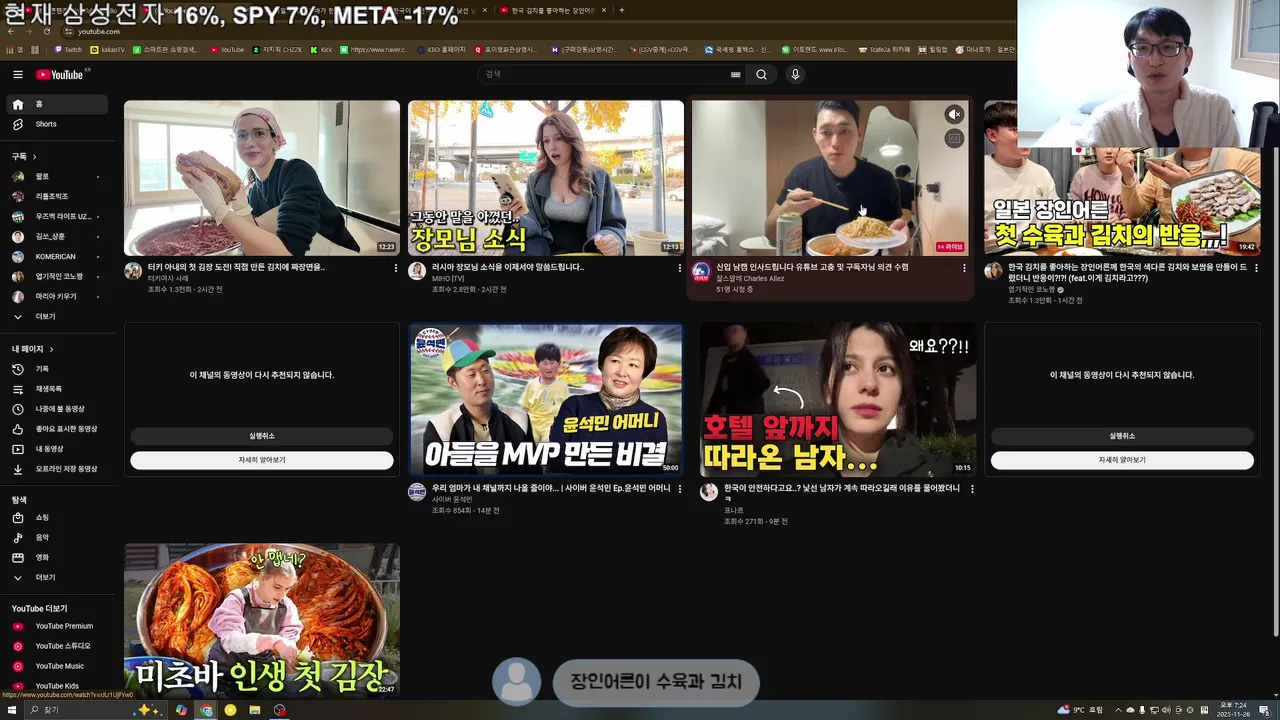Open the YouTube hamburger guide menu
This screenshot has width=1280, height=720.
coord(17,75)
